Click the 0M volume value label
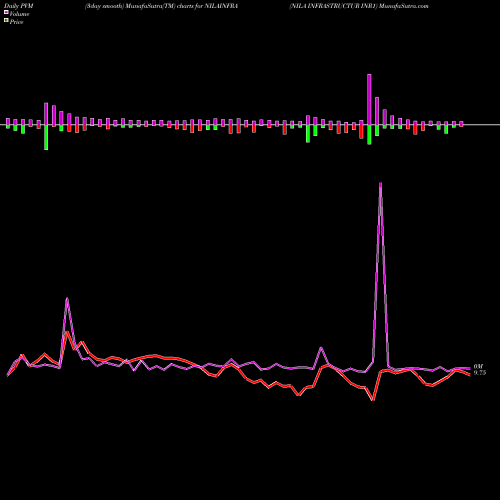500x500 pixels. click(478, 366)
